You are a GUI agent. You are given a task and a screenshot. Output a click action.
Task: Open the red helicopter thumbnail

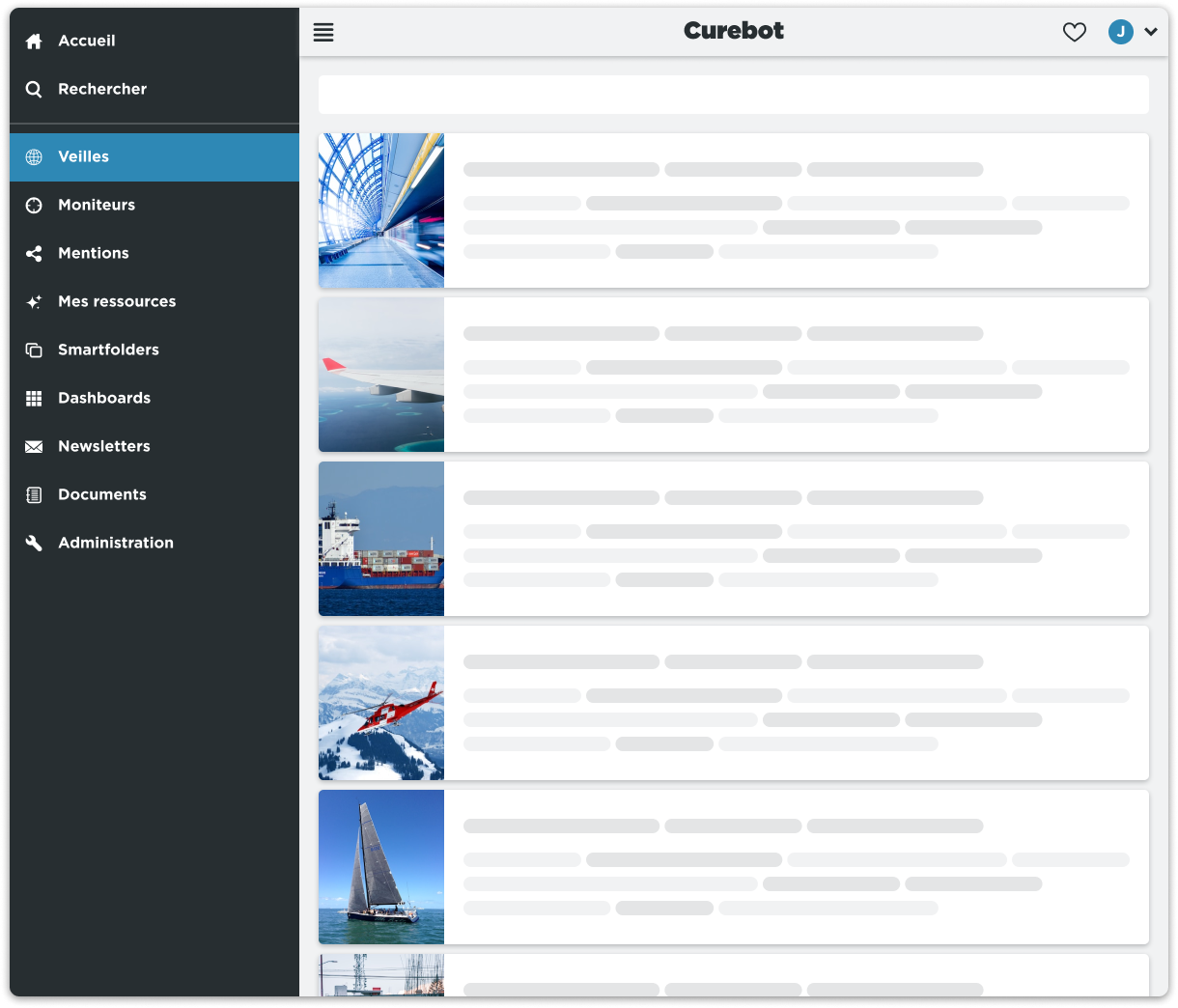point(381,703)
